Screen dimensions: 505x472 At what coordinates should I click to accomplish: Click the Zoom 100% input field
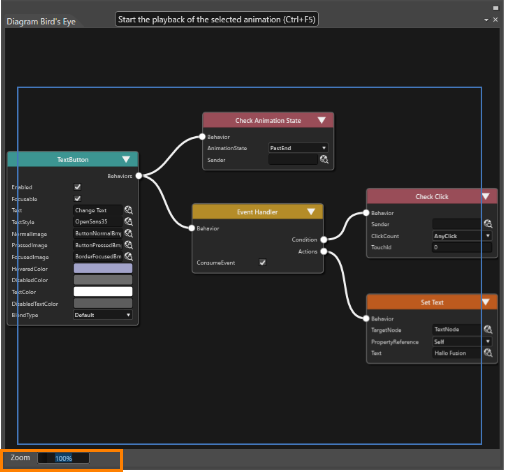coord(63,458)
